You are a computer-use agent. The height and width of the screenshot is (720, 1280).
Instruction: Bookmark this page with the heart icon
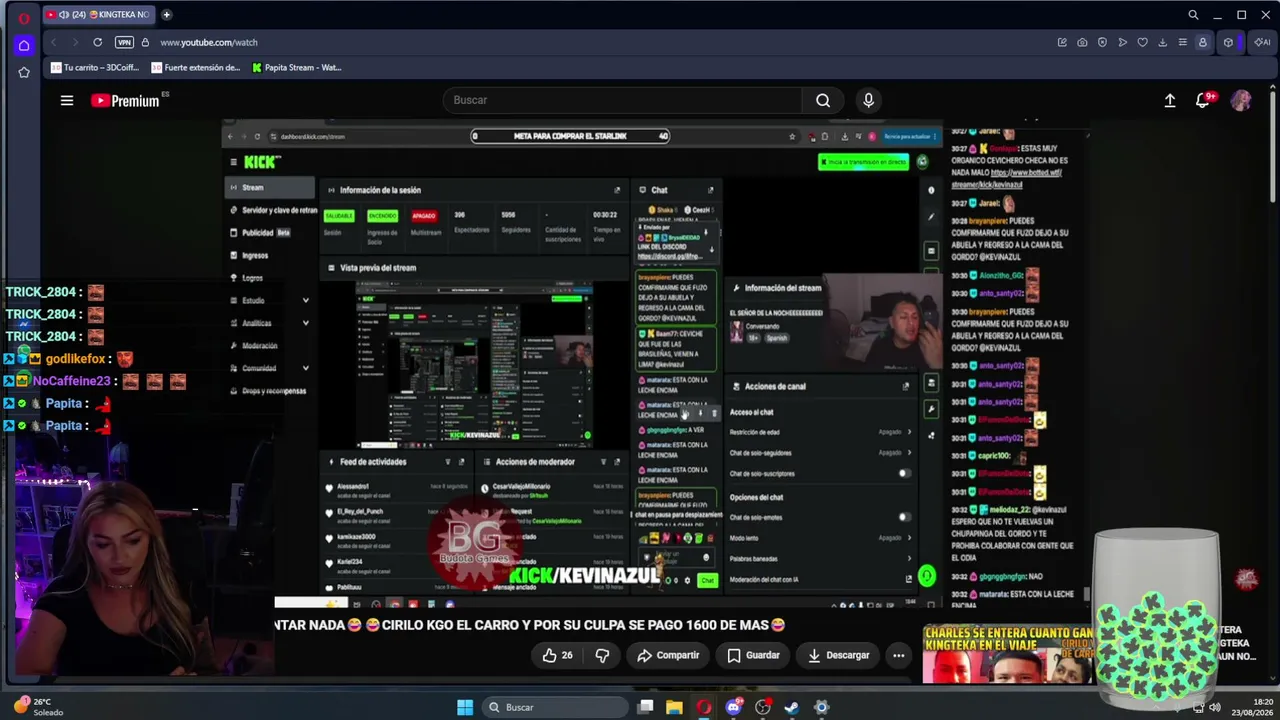1142,42
